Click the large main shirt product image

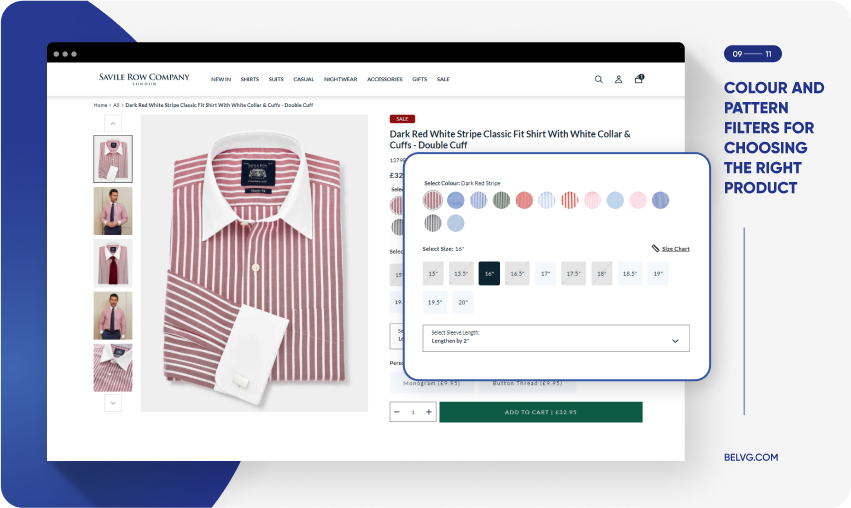(255, 263)
